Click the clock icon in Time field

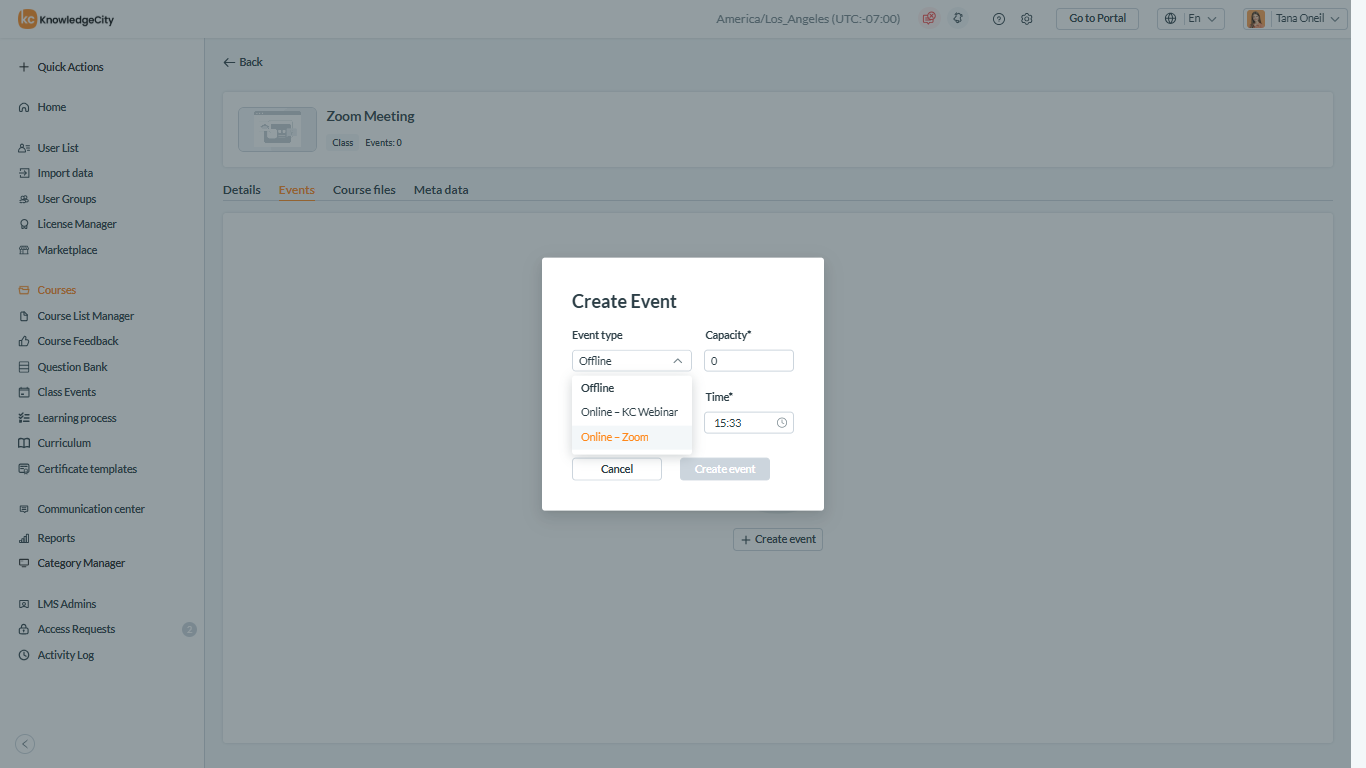coord(782,423)
